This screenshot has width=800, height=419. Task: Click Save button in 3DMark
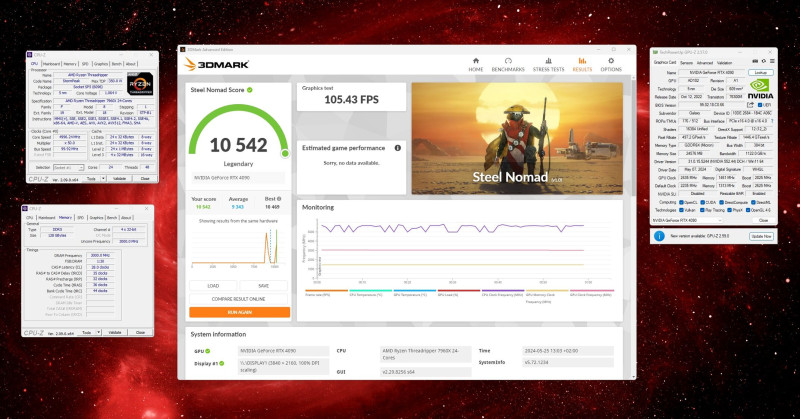coord(263,285)
